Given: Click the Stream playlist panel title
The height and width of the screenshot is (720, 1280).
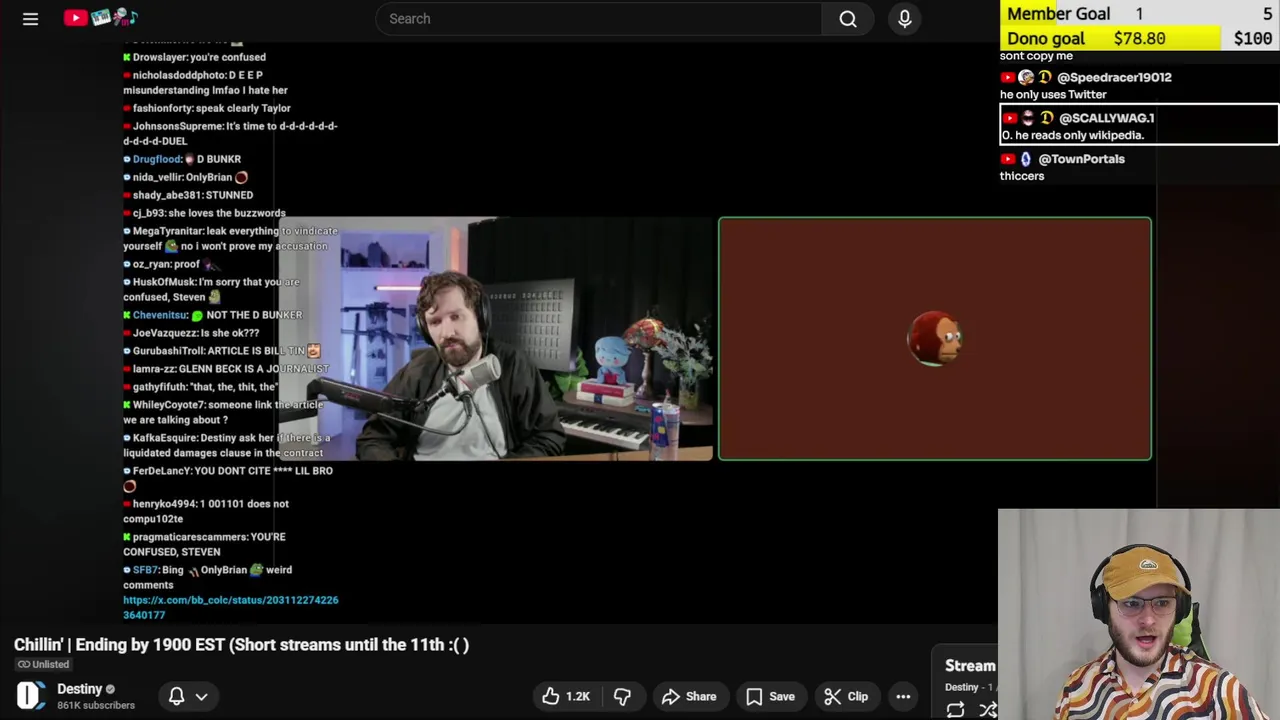Looking at the screenshot, I should (x=970, y=666).
